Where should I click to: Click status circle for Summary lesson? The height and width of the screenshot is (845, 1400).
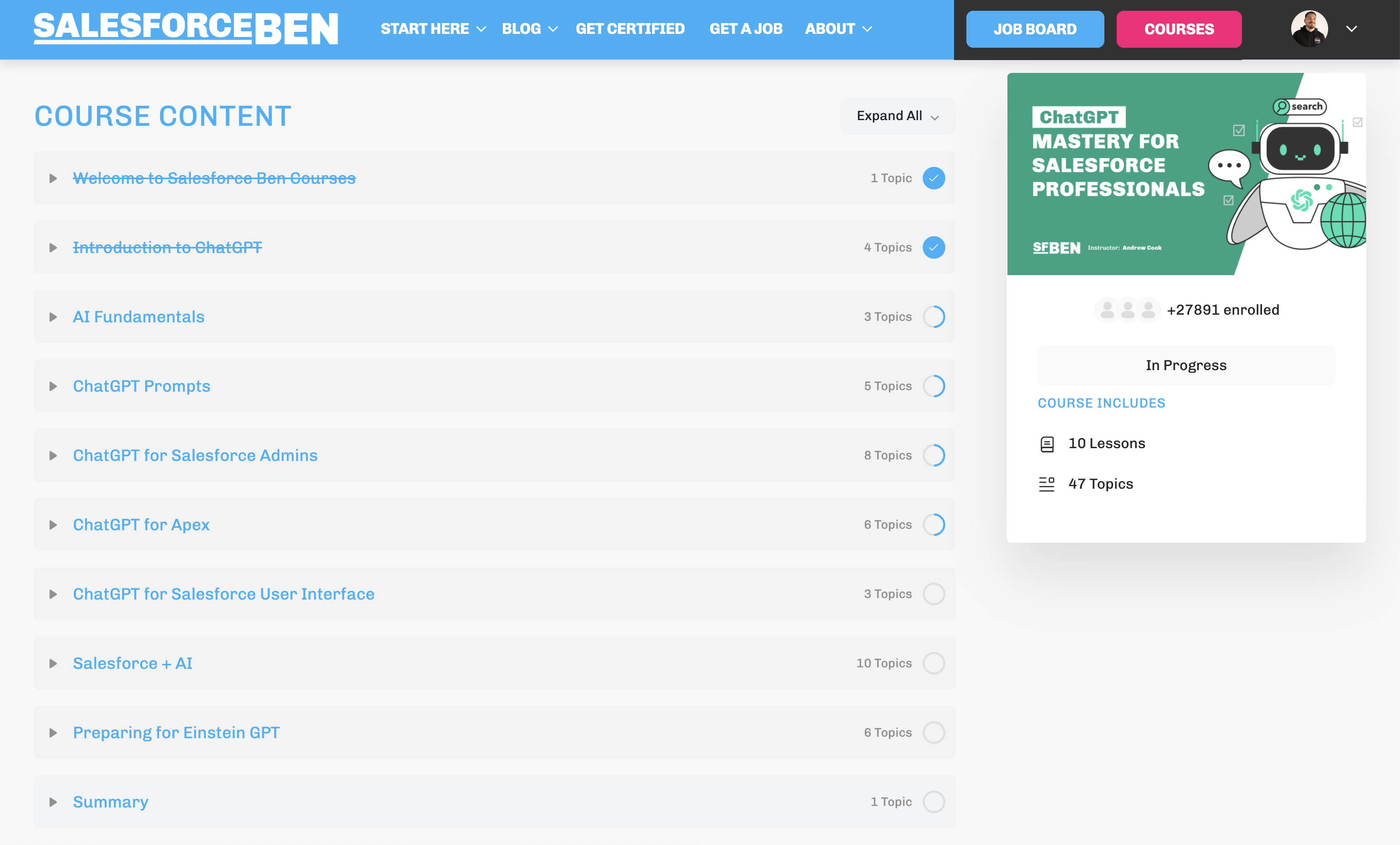click(934, 802)
